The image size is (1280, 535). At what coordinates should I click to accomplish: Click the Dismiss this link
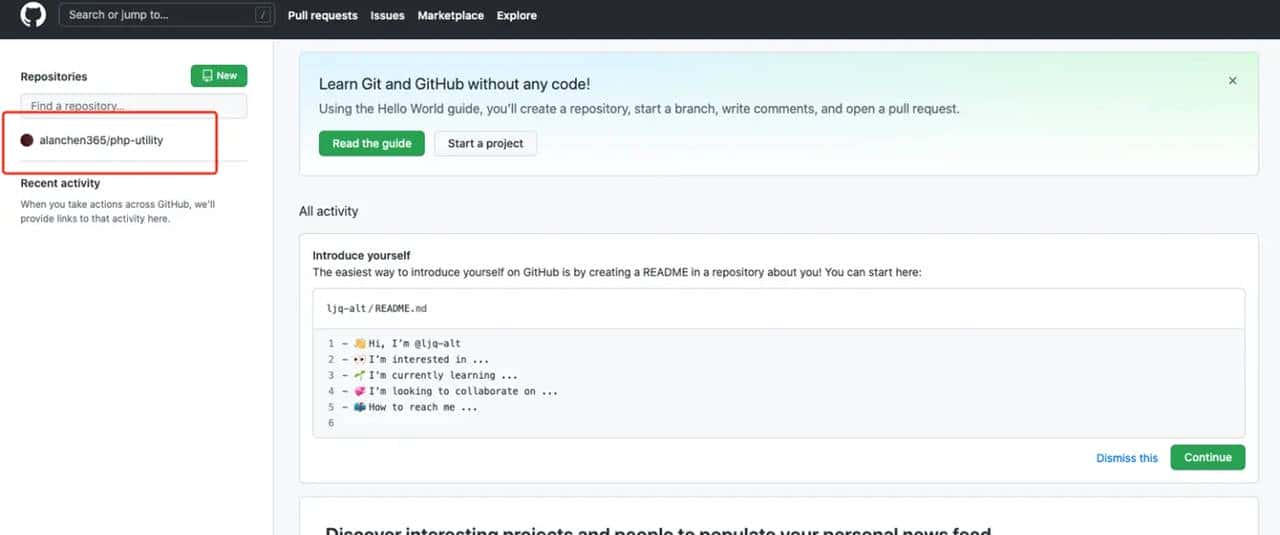point(1126,458)
